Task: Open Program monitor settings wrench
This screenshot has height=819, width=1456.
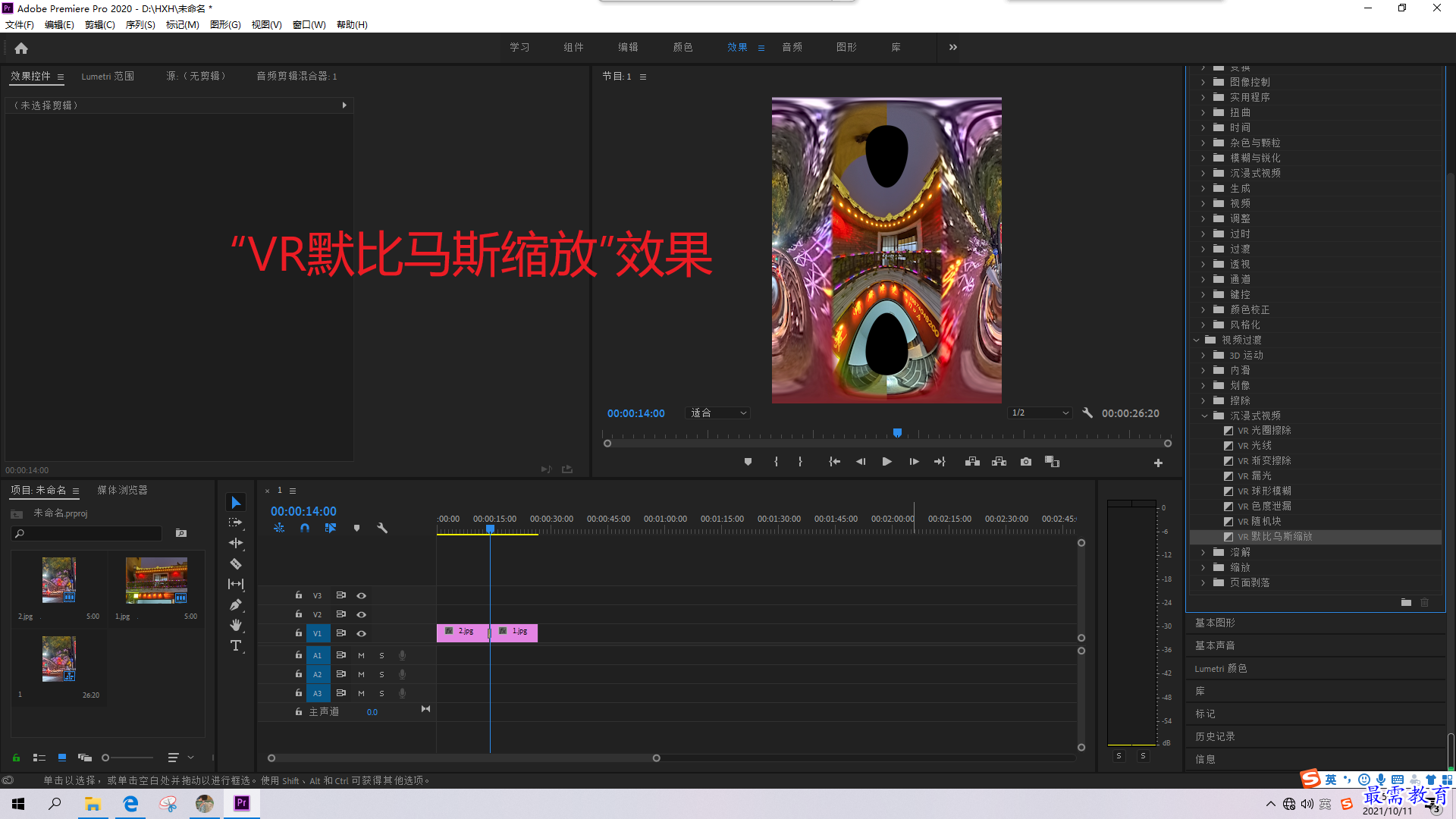Action: (1087, 413)
